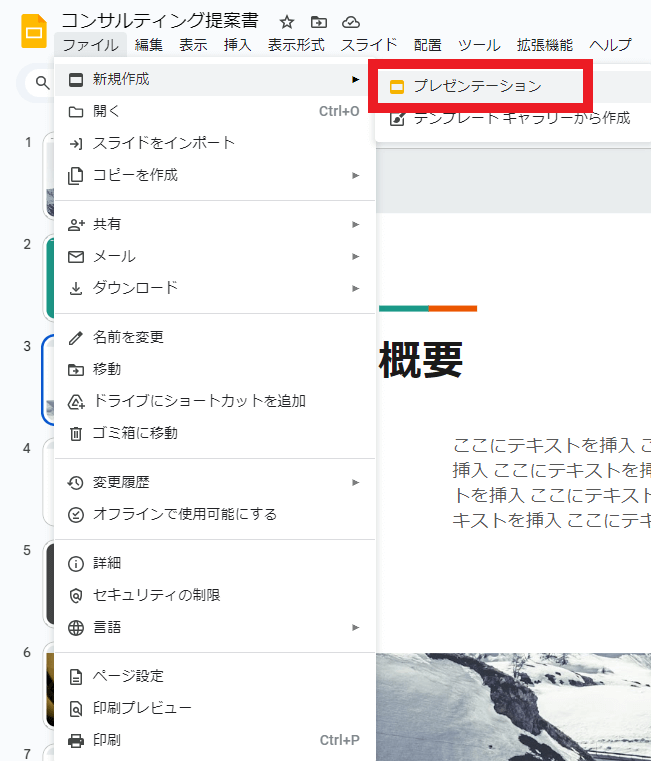This screenshot has height=761, width=651.
Task: Select slide 6 thumbnail
Action: (49, 686)
